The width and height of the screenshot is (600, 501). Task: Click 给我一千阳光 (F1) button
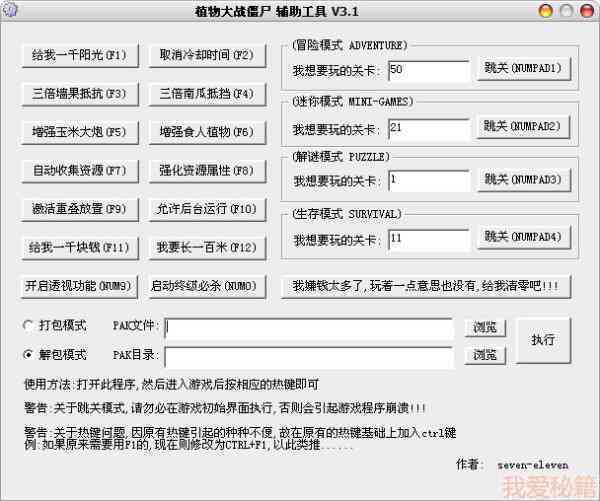coord(80,56)
